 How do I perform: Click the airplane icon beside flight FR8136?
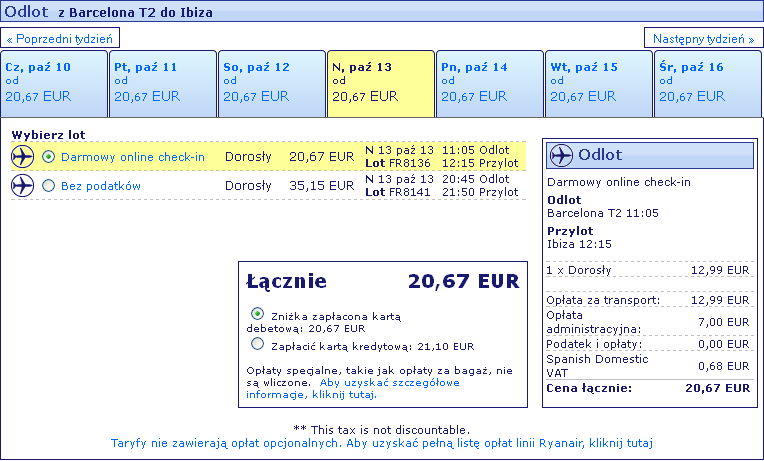click(22, 157)
